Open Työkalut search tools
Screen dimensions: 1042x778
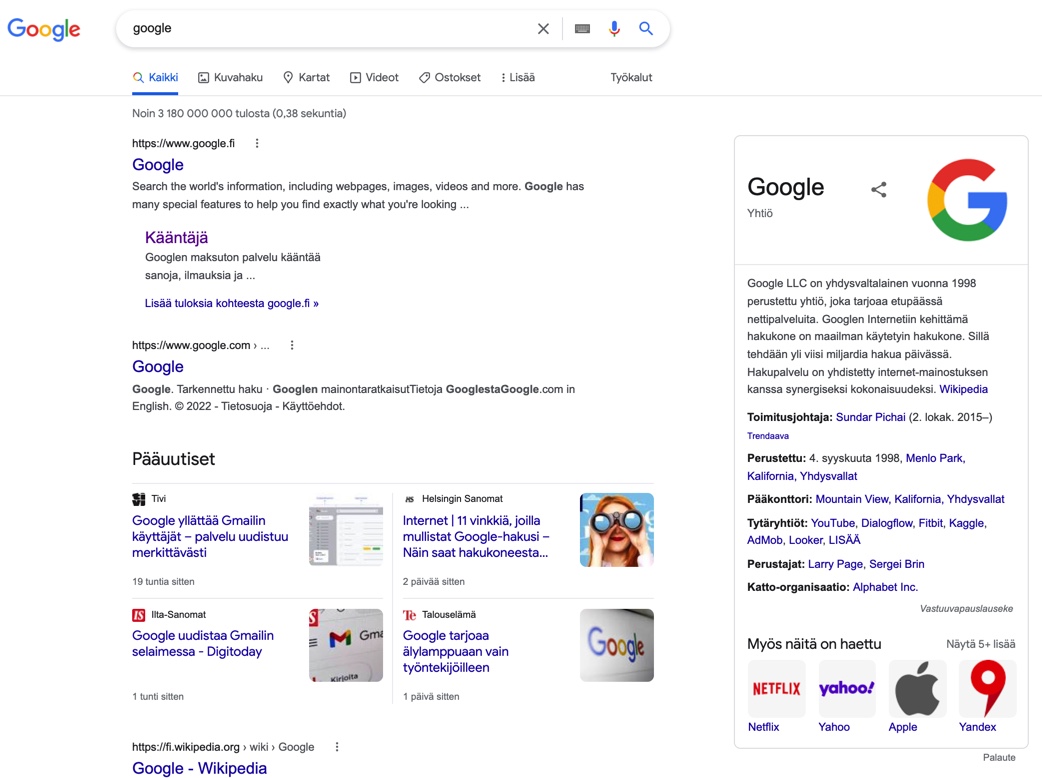pyautogui.click(x=631, y=77)
